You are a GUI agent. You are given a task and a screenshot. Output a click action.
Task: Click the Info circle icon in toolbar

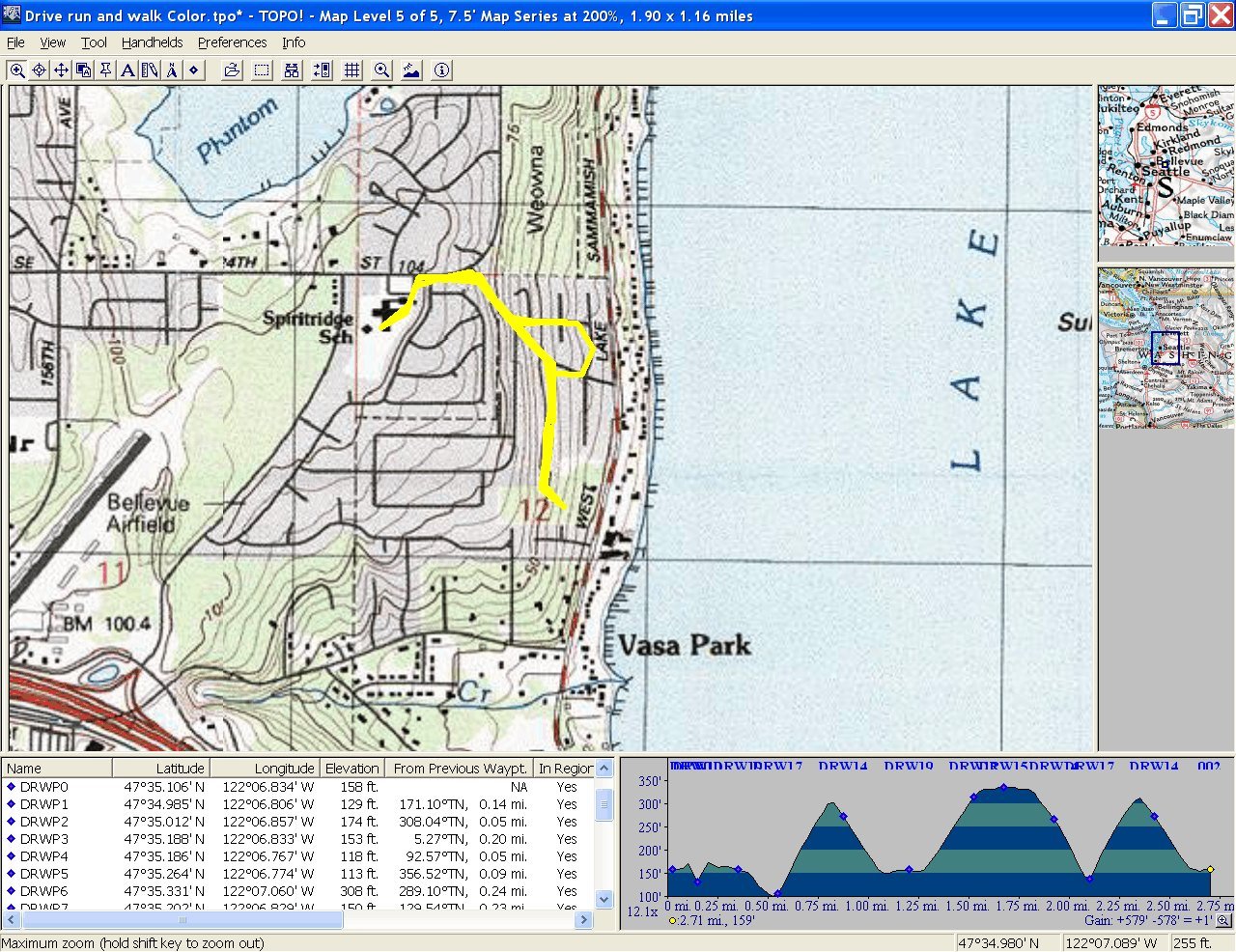point(441,70)
